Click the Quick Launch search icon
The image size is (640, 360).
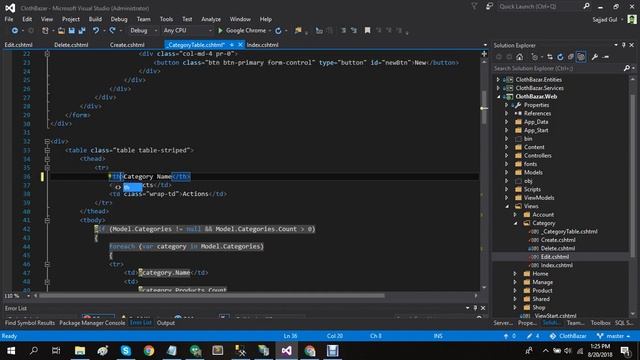586,7
